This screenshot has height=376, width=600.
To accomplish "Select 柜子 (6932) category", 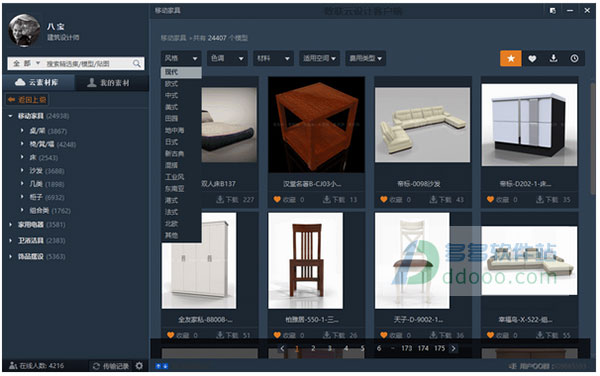I will 47,197.
